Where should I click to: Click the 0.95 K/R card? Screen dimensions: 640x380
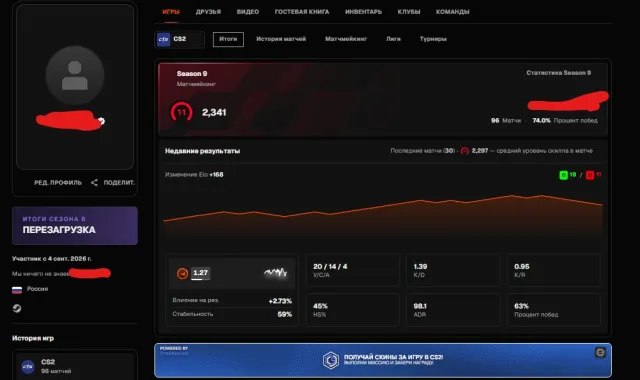tap(554, 270)
